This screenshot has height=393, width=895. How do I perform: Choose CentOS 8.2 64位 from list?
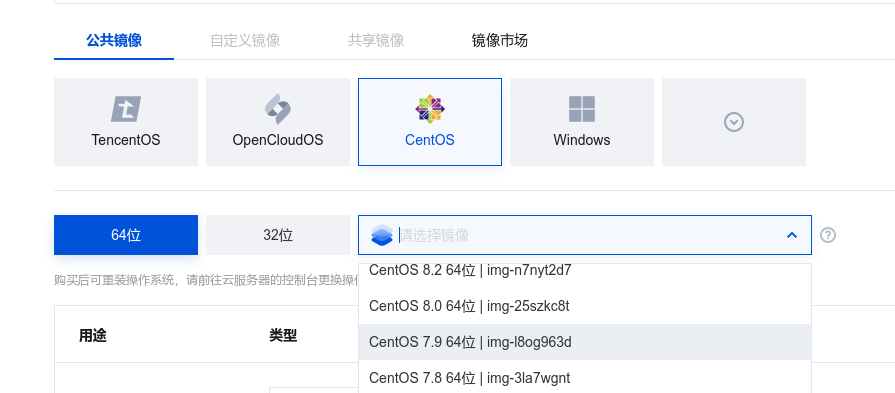[x=585, y=271]
